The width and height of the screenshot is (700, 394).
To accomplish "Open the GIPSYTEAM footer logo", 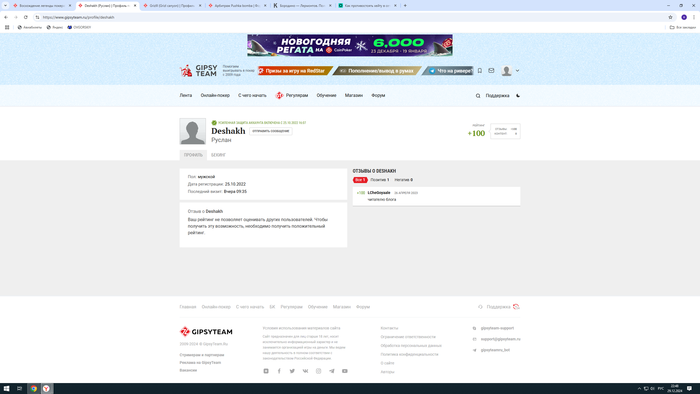I will pyautogui.click(x=206, y=332).
